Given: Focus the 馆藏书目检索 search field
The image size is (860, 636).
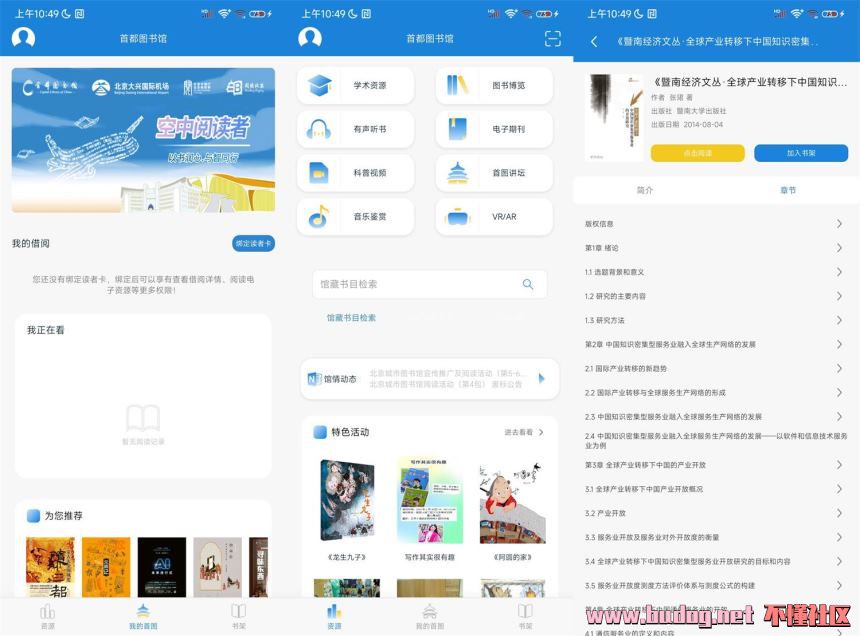Looking at the screenshot, I should [x=429, y=284].
